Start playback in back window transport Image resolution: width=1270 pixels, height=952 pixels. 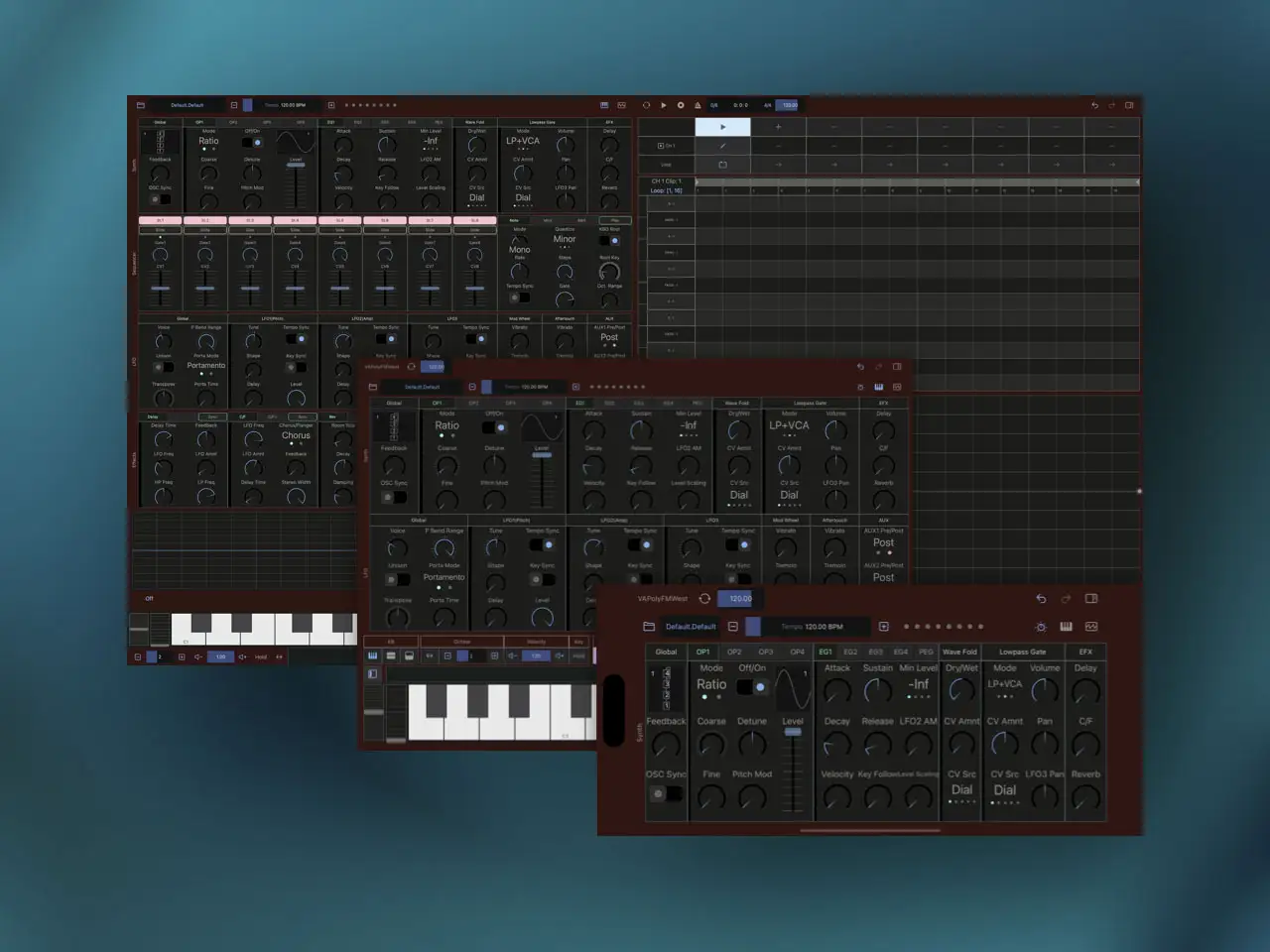click(x=664, y=104)
